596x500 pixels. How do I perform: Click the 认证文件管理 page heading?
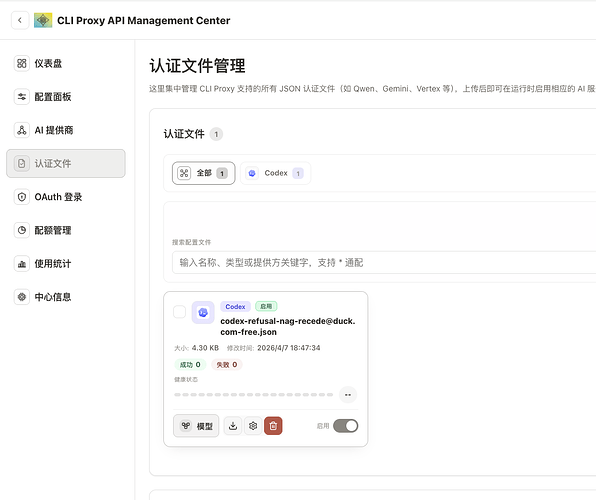197,66
